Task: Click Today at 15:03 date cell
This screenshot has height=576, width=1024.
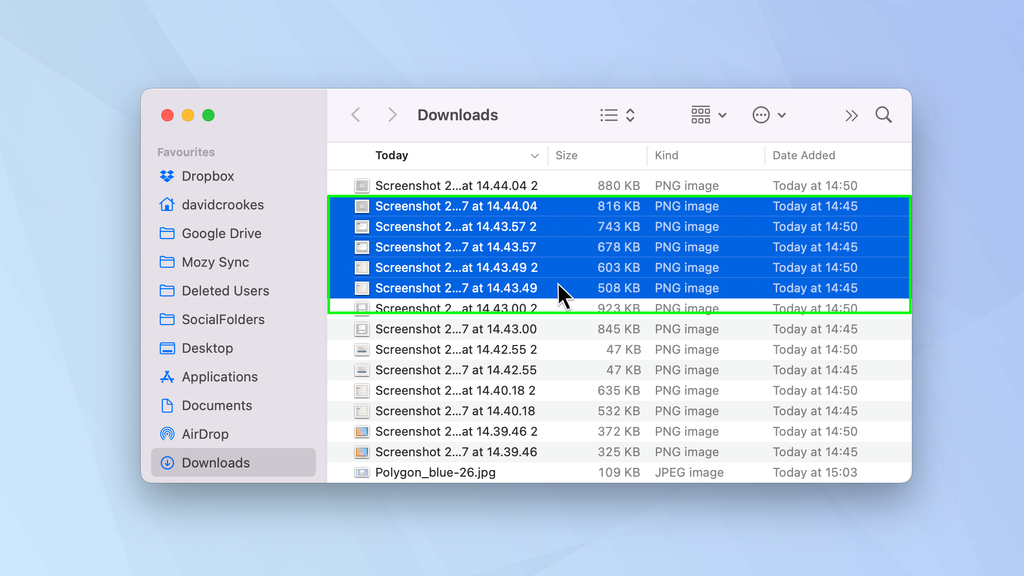Action: [x=814, y=472]
